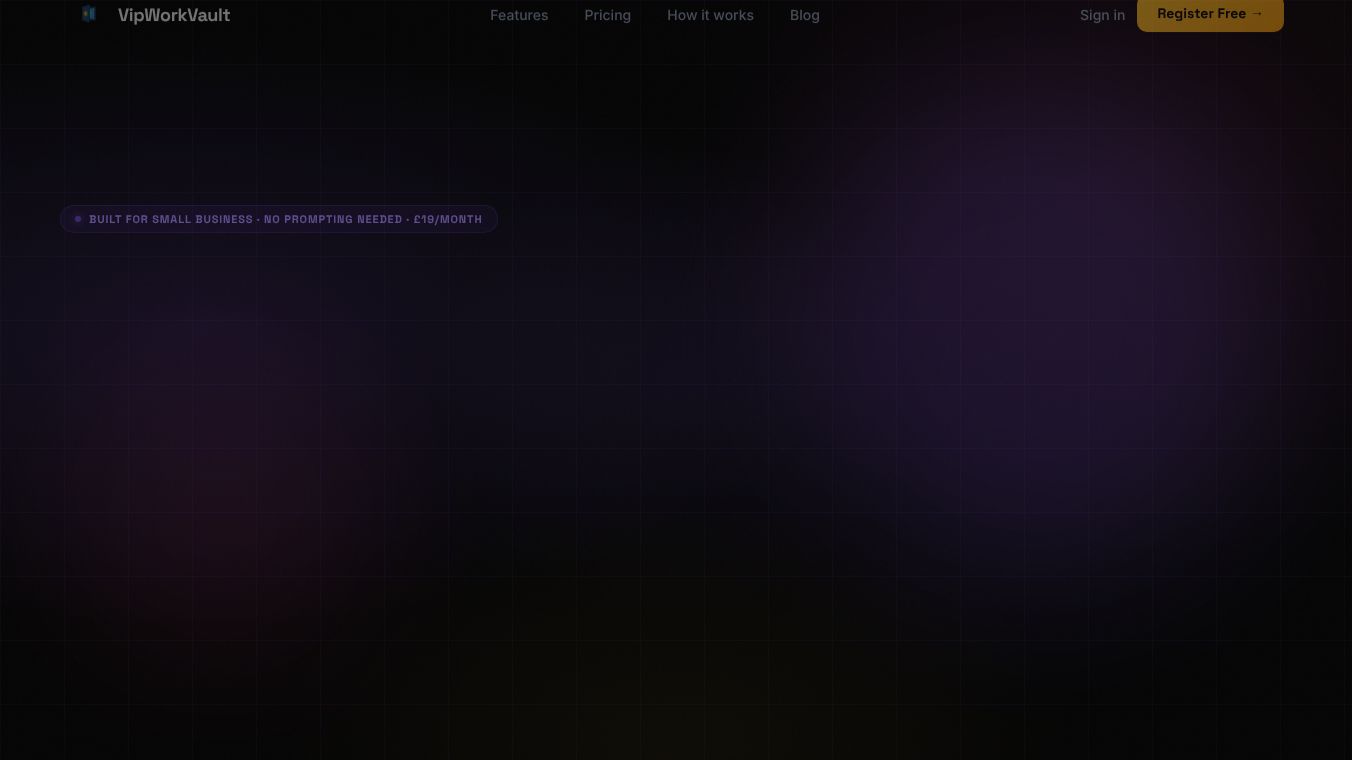Click empty header space between Blog and Sign in

pos(950,15)
